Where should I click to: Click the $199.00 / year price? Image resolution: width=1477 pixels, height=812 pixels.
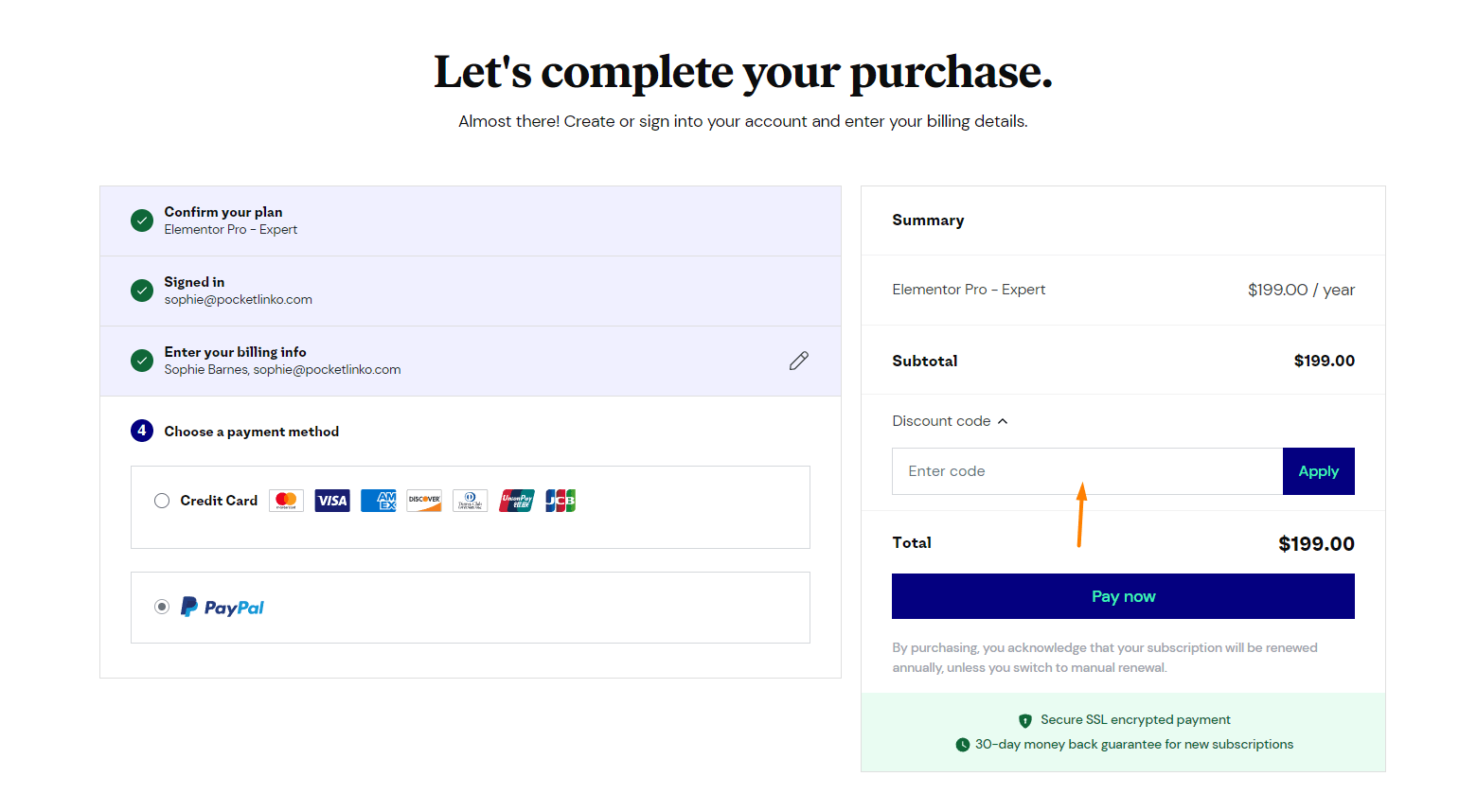[1301, 290]
